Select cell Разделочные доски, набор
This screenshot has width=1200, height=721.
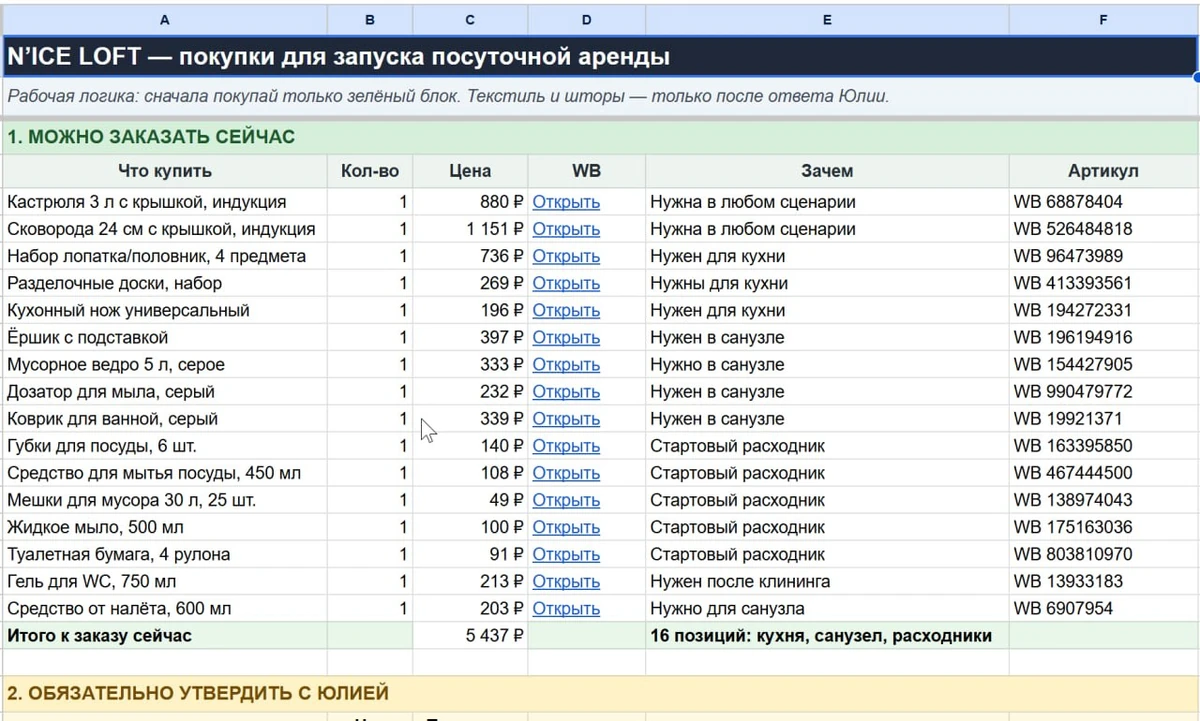[165, 283]
